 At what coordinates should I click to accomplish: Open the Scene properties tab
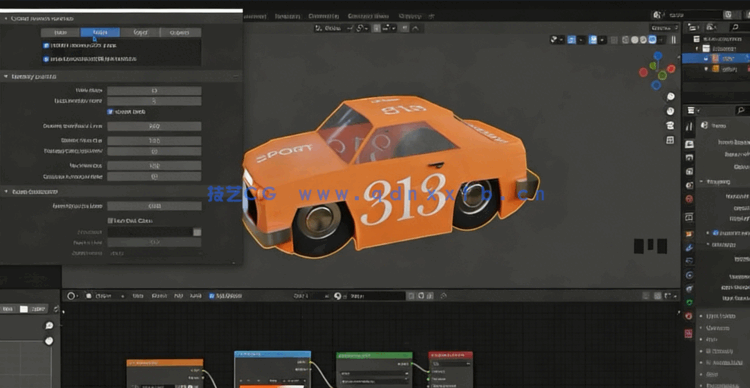[x=689, y=185]
